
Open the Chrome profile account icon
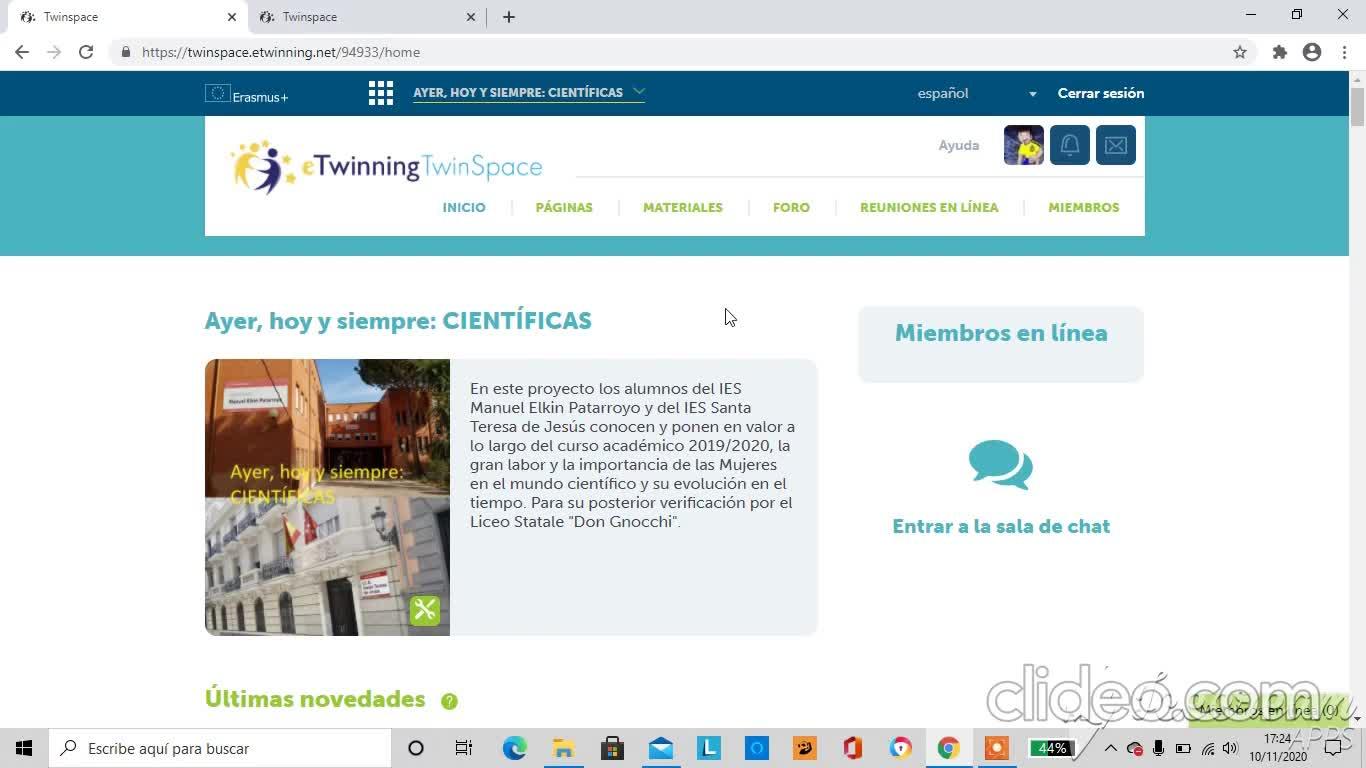click(x=1312, y=52)
